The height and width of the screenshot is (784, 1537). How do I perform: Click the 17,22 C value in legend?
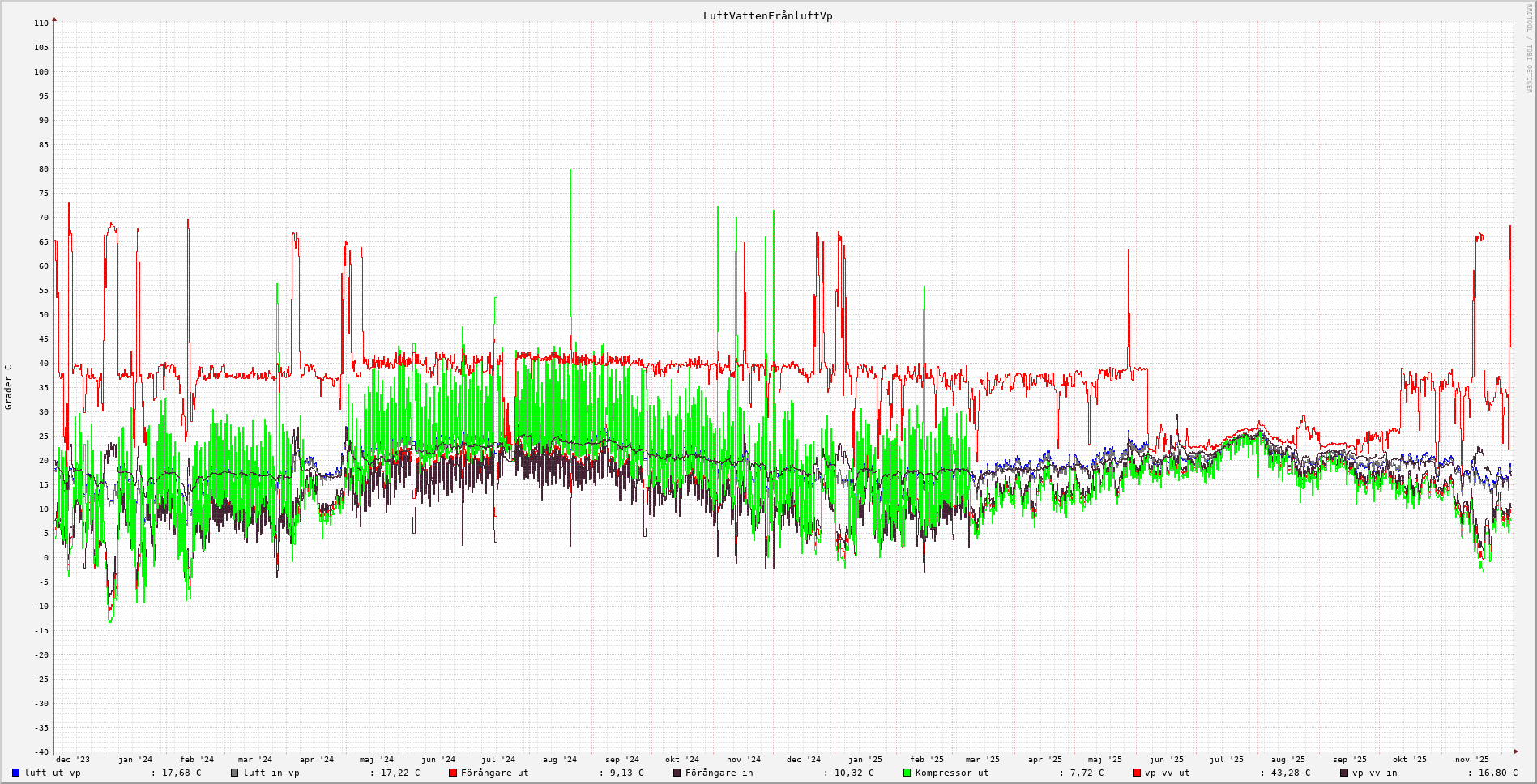click(x=400, y=773)
